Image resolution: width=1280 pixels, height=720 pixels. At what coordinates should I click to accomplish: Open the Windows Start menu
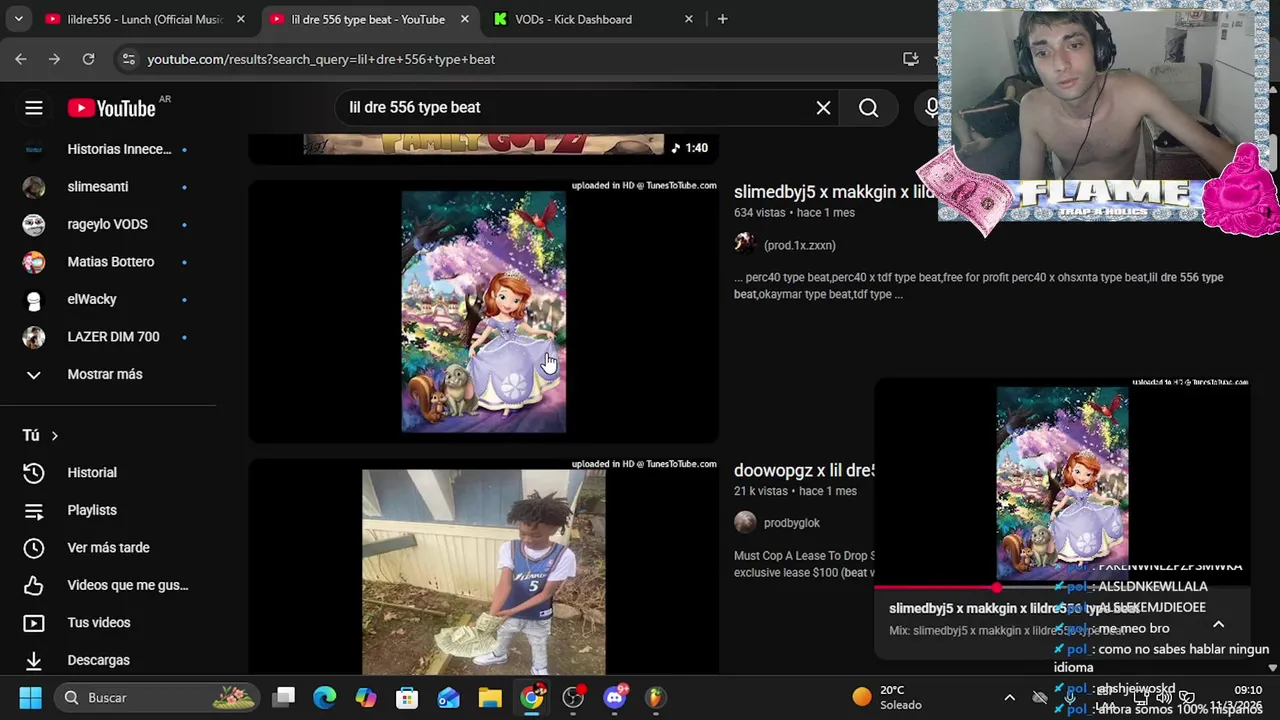click(30, 698)
